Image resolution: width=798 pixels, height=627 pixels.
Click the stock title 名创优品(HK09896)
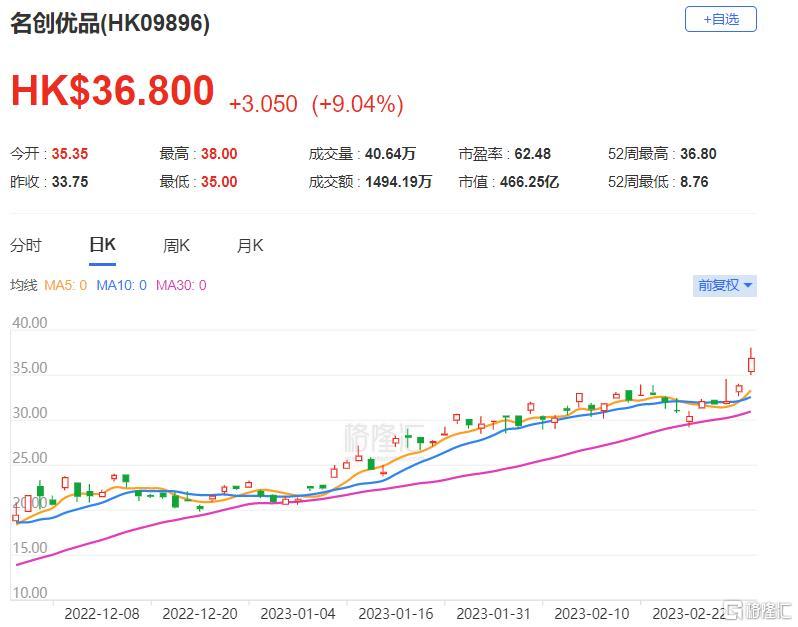pos(110,23)
